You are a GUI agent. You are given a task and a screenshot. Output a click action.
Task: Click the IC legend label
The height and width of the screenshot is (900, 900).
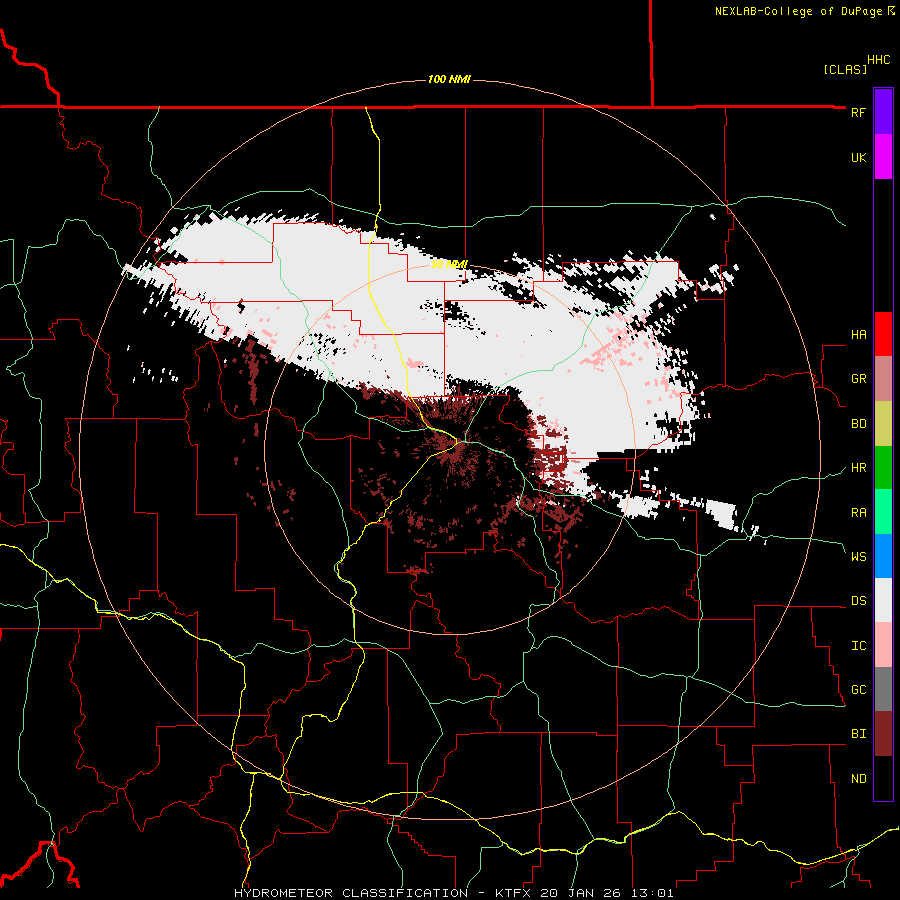point(859,646)
